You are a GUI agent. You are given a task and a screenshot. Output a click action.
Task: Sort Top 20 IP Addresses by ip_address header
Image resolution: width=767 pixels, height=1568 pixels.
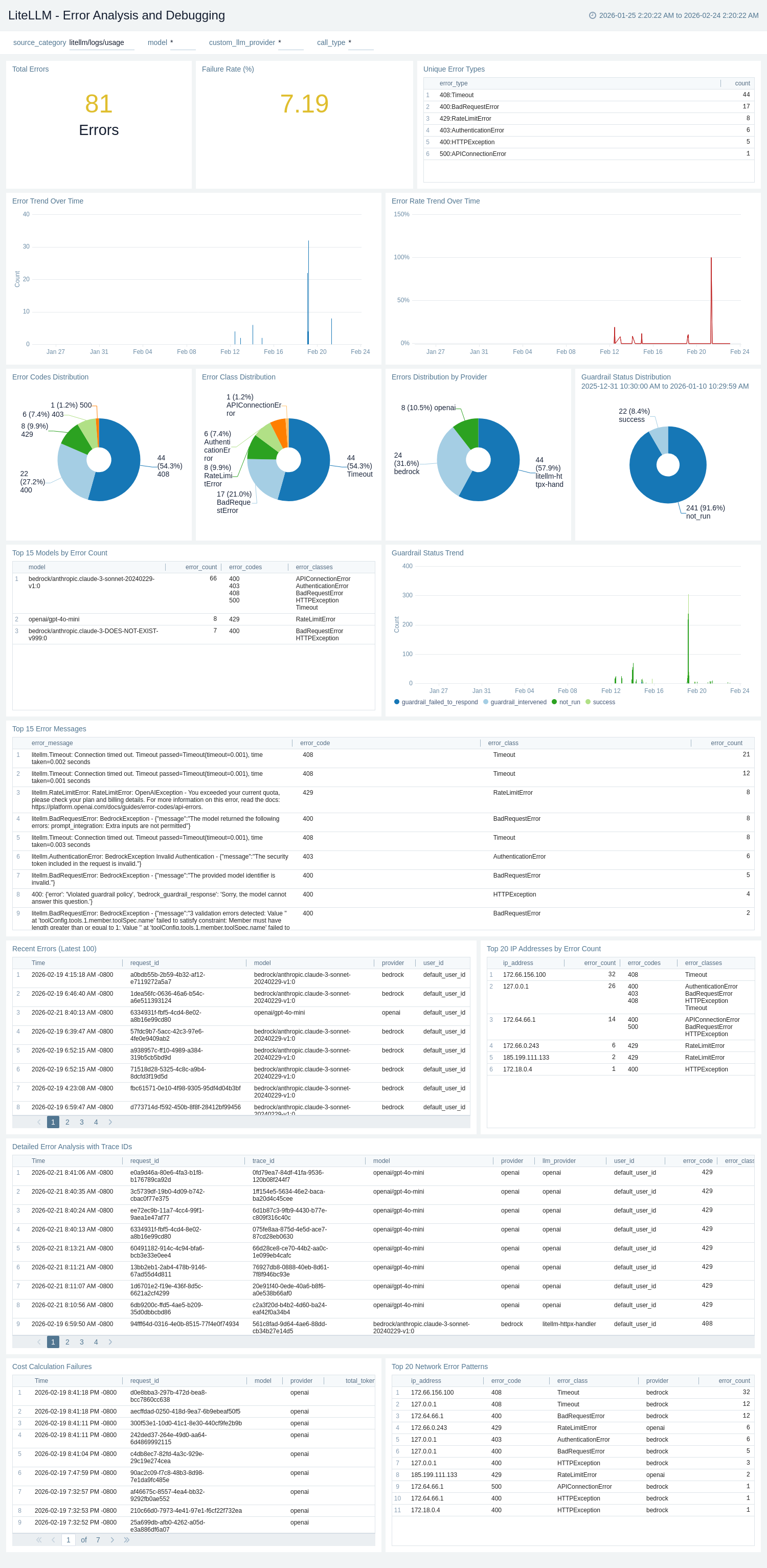pos(517,962)
